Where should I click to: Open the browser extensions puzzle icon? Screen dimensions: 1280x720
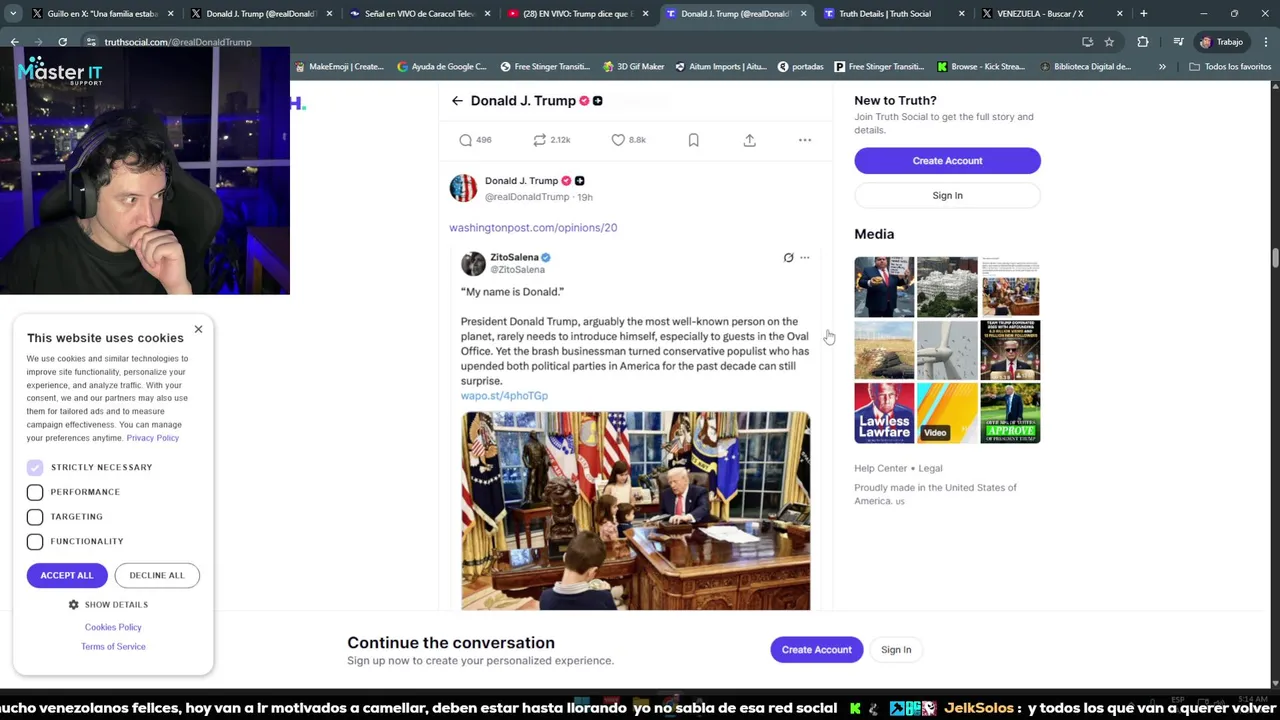(1143, 42)
